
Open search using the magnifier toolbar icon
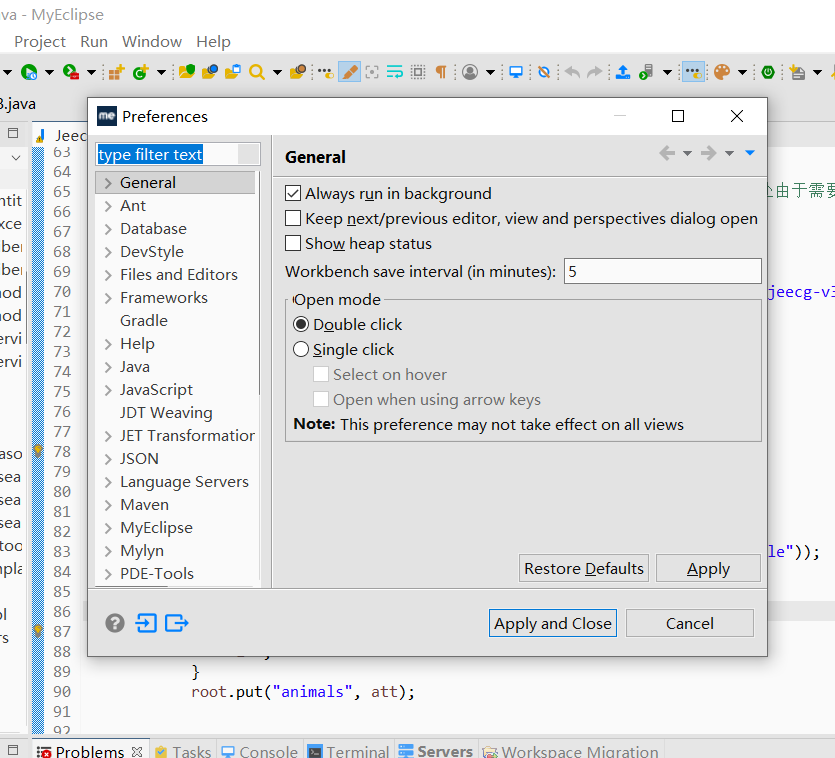tap(256, 71)
